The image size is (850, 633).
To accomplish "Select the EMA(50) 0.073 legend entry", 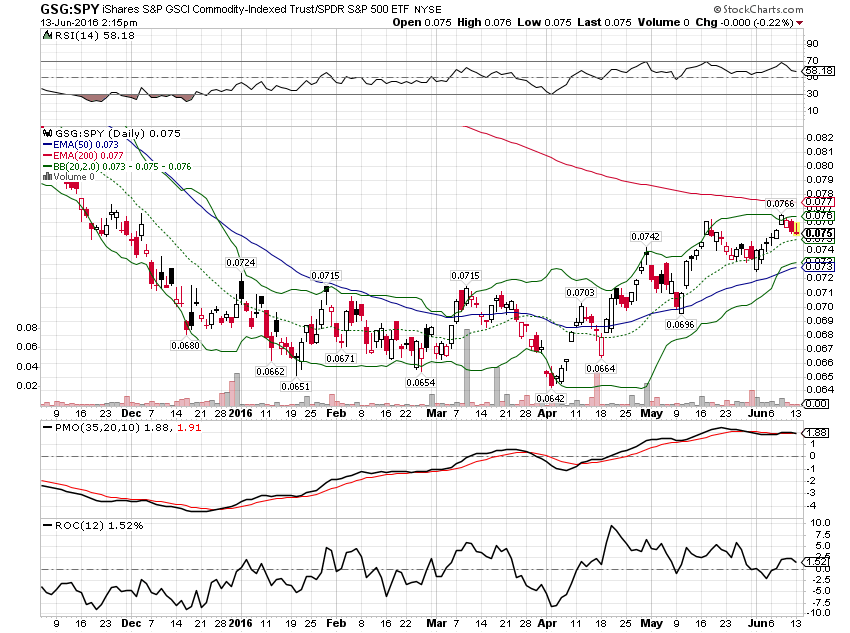I will pos(86,145).
